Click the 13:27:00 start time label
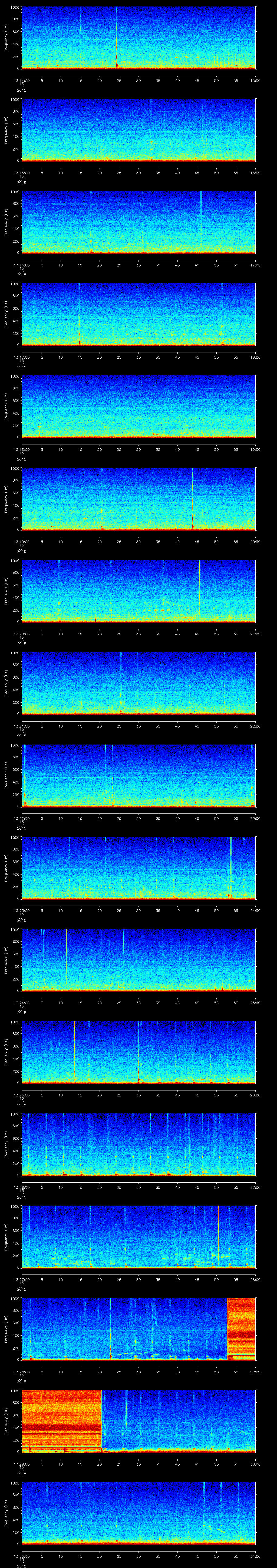 (21, 1279)
